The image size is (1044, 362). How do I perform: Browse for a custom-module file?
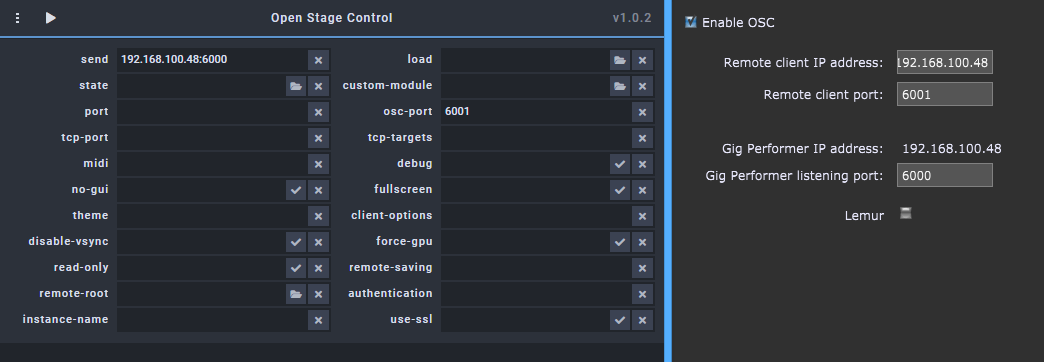coord(620,86)
